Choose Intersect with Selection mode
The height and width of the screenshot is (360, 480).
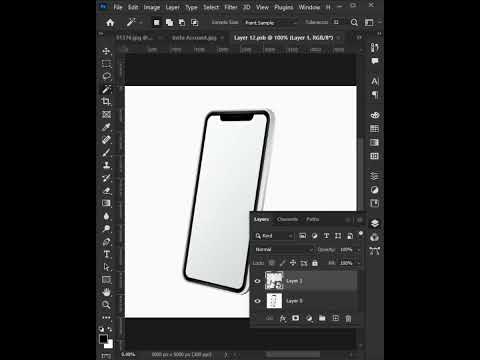tap(195, 23)
